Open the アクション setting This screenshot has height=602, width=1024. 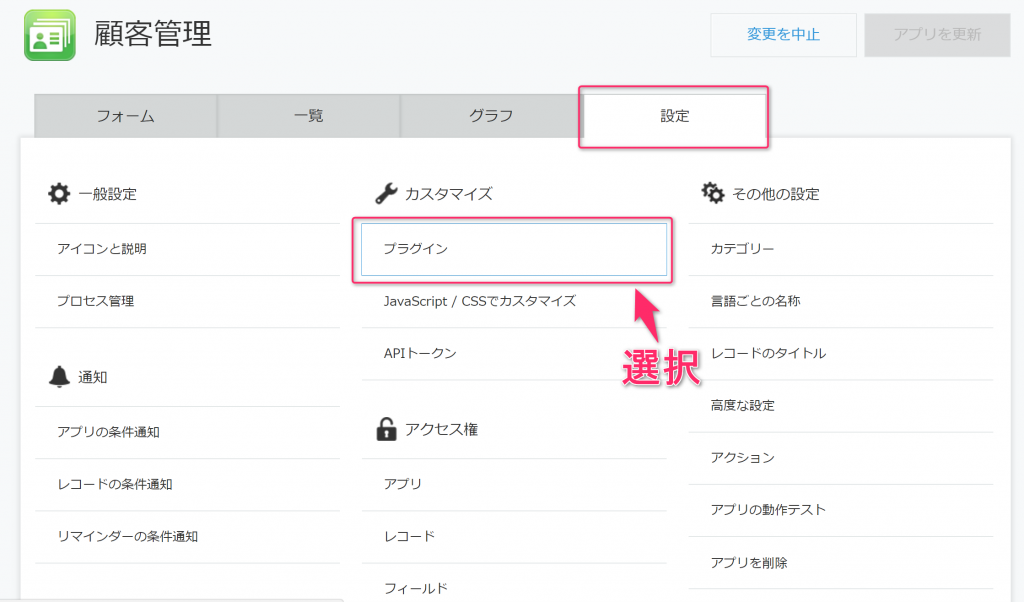point(840,458)
